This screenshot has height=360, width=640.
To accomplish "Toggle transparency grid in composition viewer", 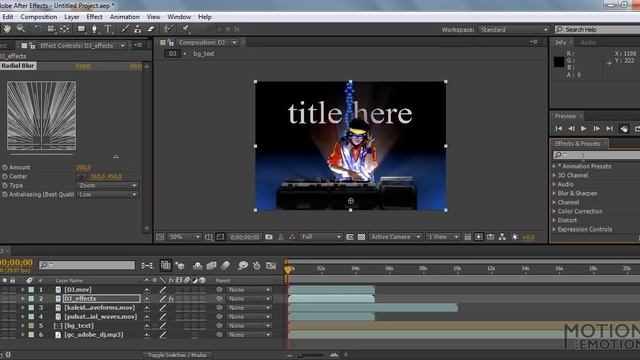I will pyautogui.click(x=361, y=237).
